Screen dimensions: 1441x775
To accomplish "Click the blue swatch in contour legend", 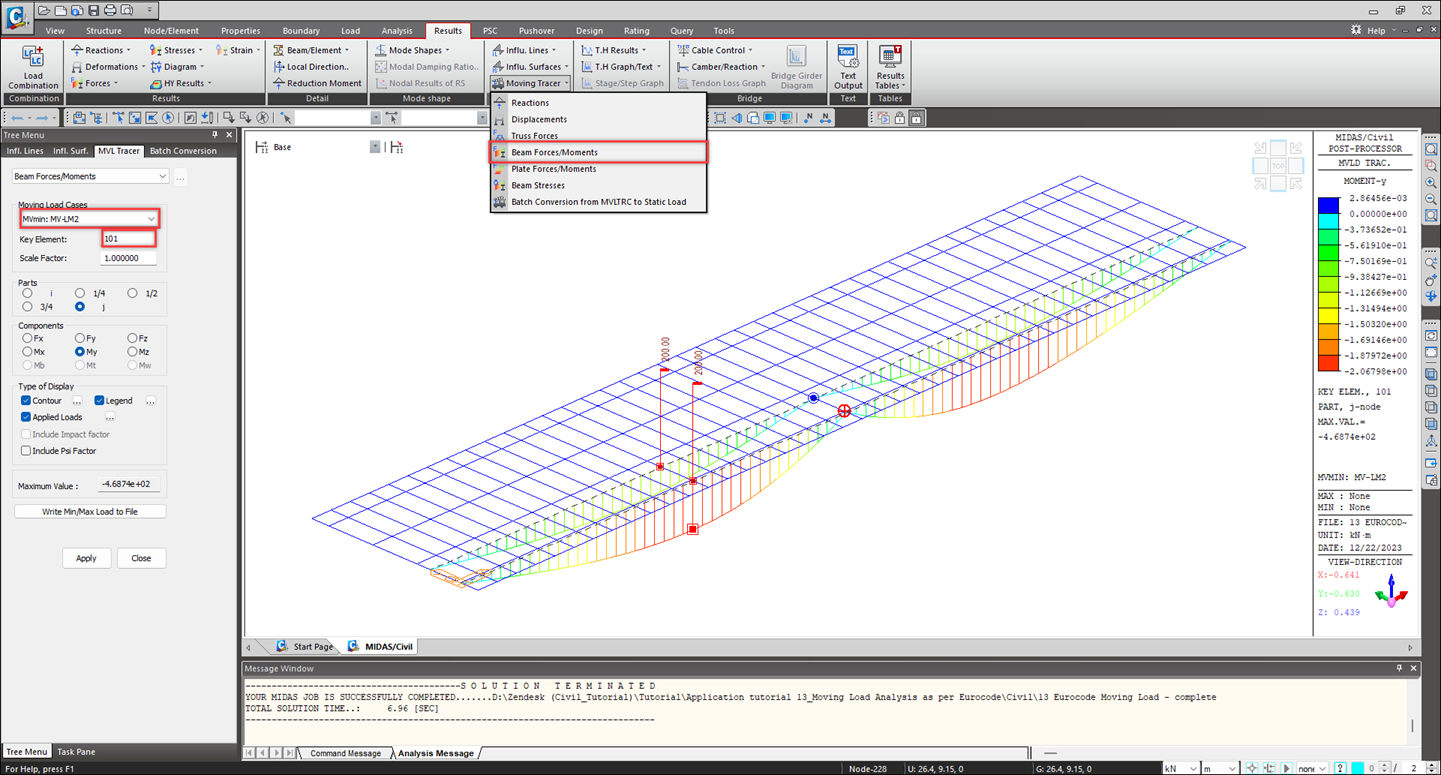I will pyautogui.click(x=1328, y=205).
